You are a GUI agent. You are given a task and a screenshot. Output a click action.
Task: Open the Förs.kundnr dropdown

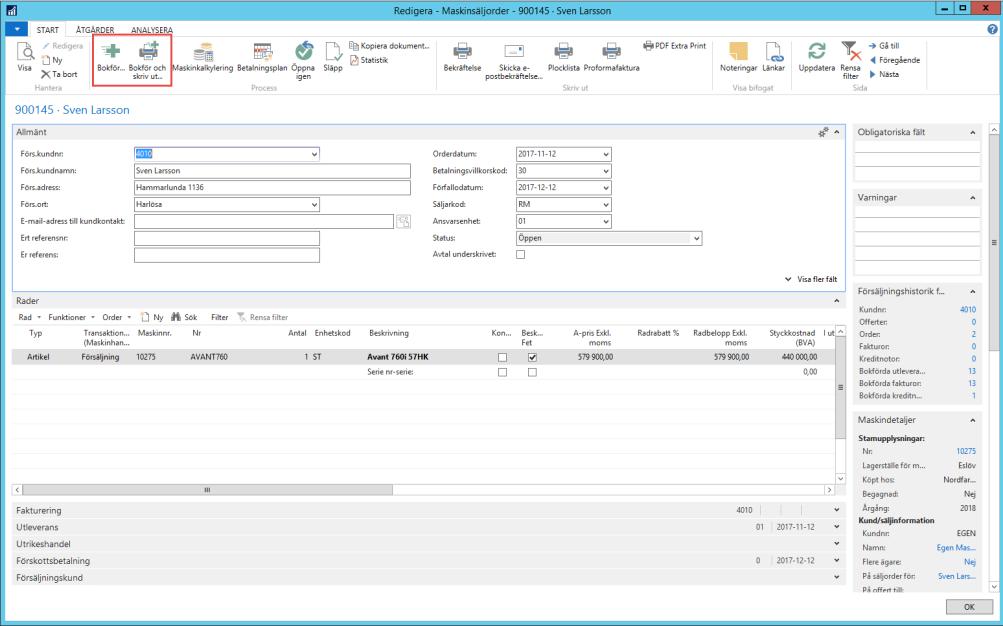[x=314, y=154]
